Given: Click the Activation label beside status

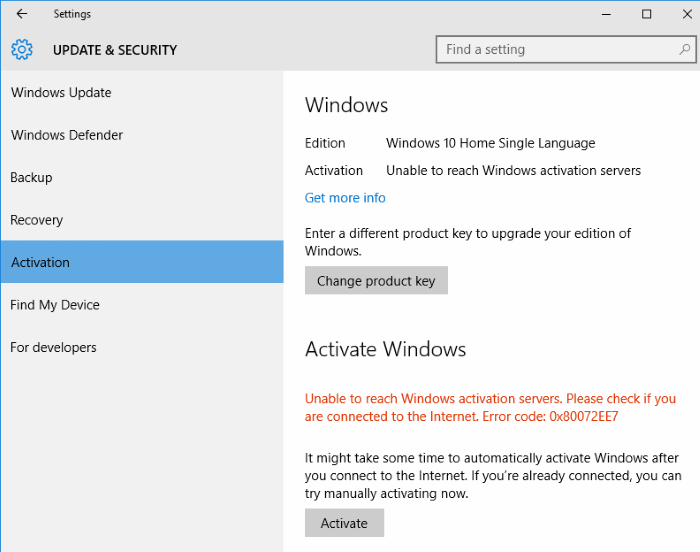Looking at the screenshot, I should (334, 170).
